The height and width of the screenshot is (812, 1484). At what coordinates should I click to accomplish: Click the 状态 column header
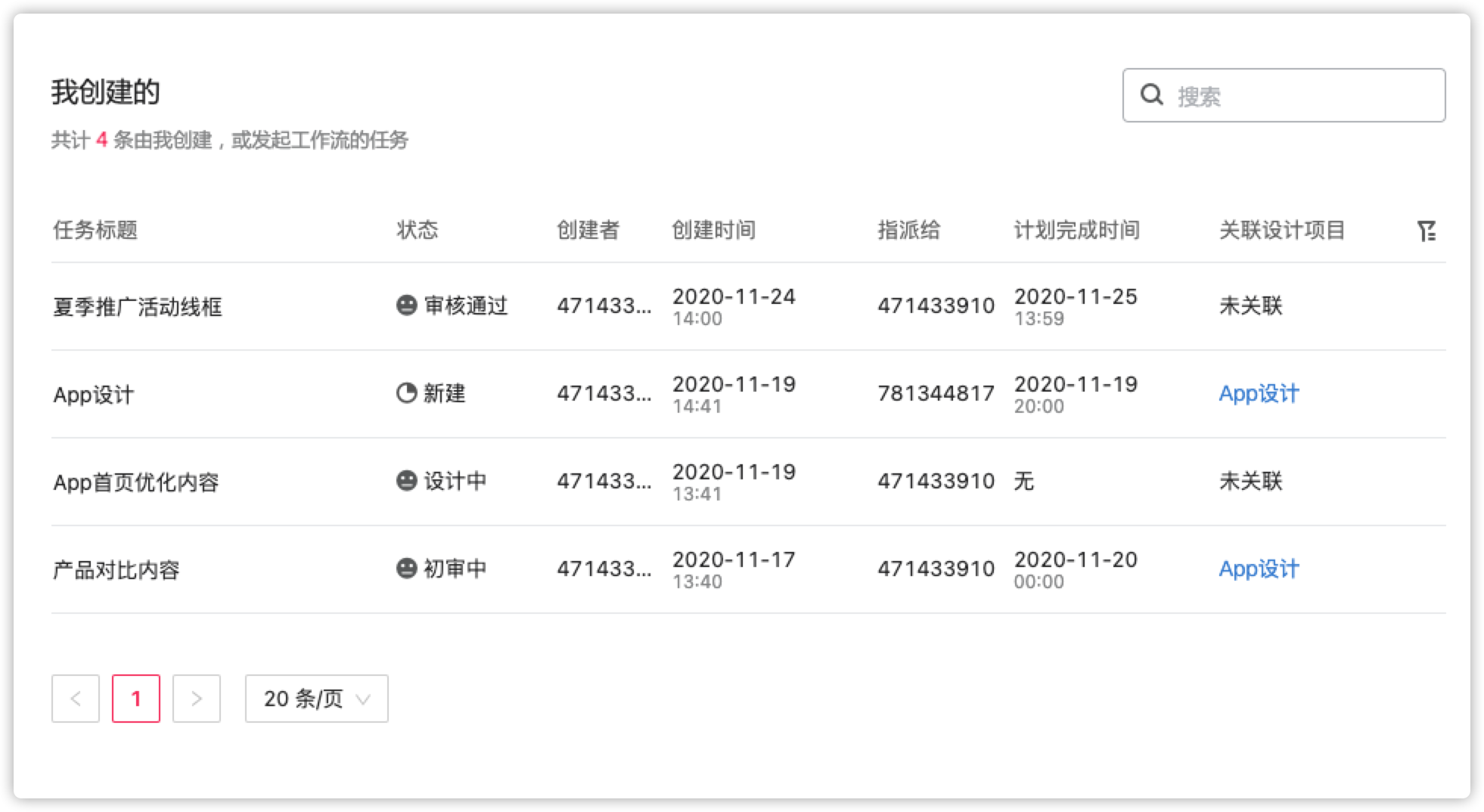[418, 230]
